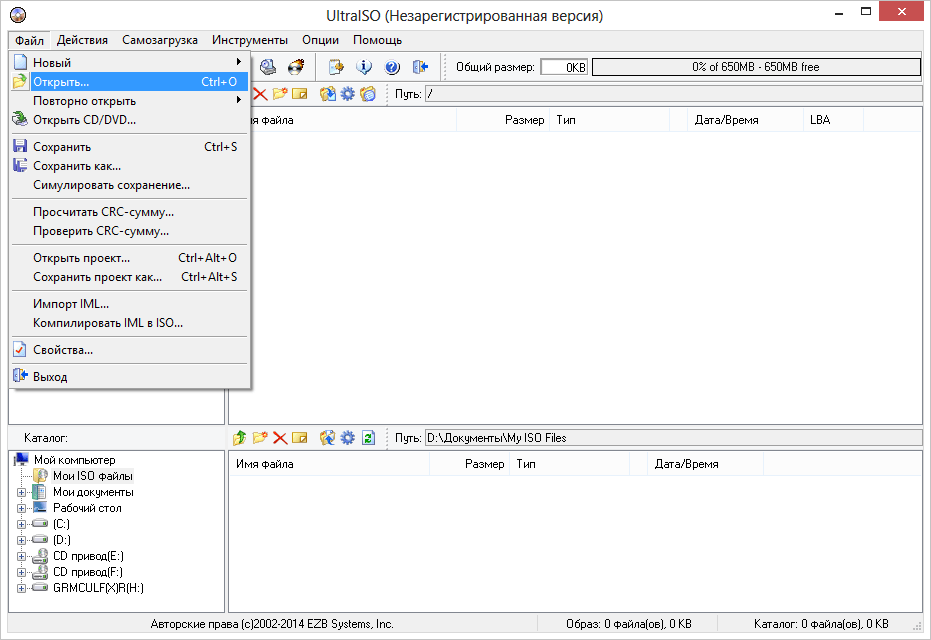Open help via the blue question mark icon
This screenshot has height=640, width=931.
392,67
